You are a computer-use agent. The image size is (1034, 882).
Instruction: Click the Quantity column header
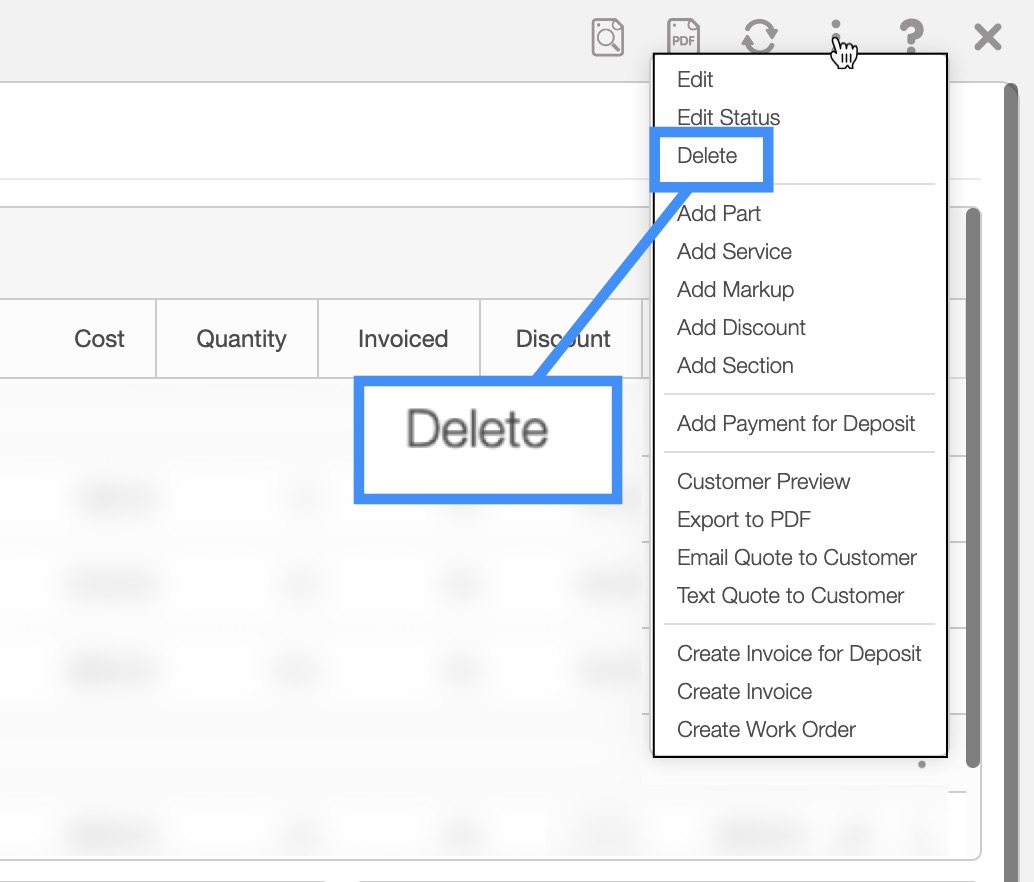point(241,339)
